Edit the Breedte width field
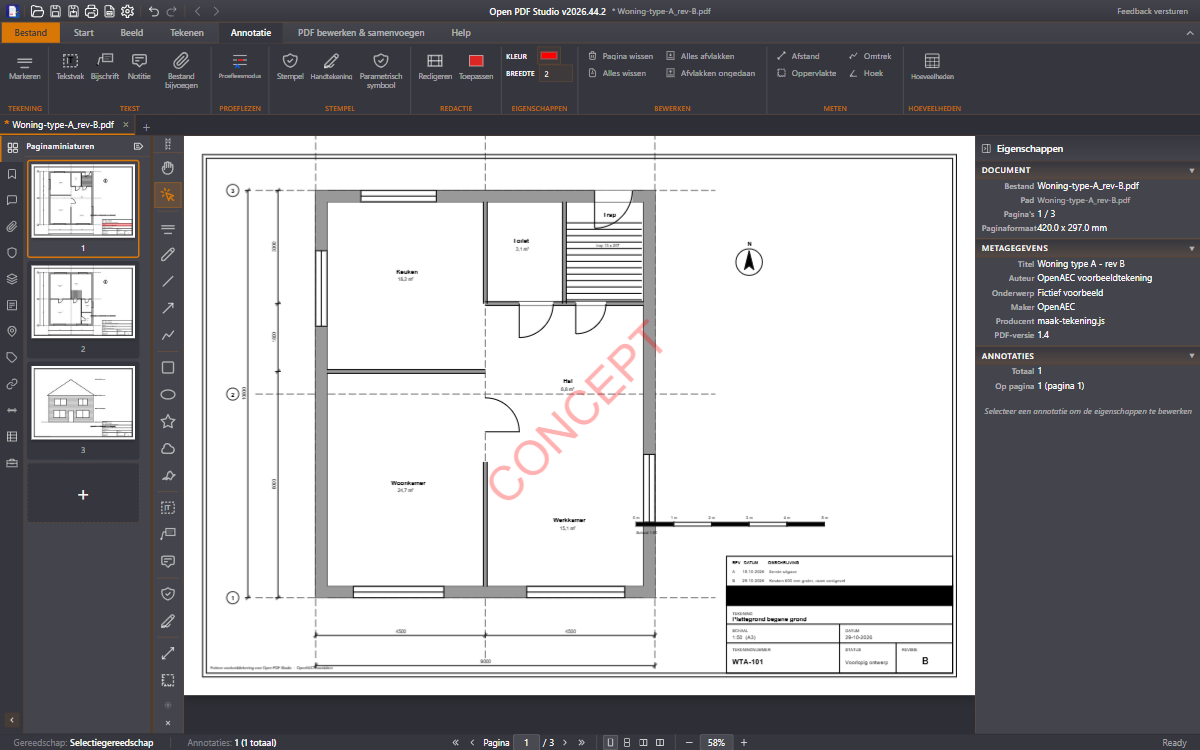This screenshot has width=1200, height=750. pos(556,74)
